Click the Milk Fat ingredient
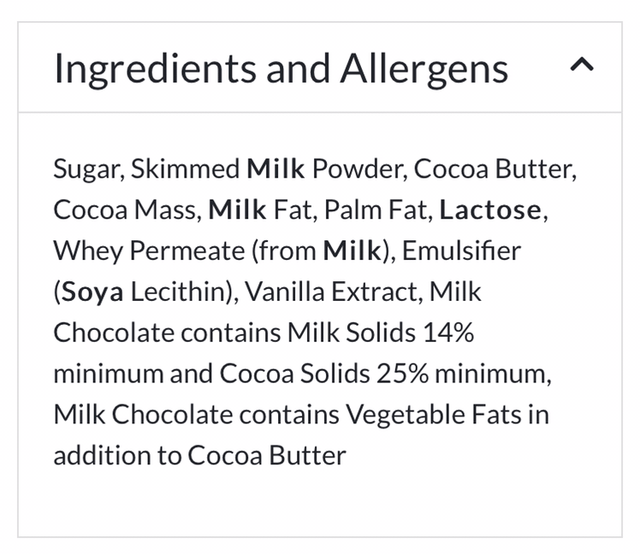640x554 pixels. (x=265, y=209)
